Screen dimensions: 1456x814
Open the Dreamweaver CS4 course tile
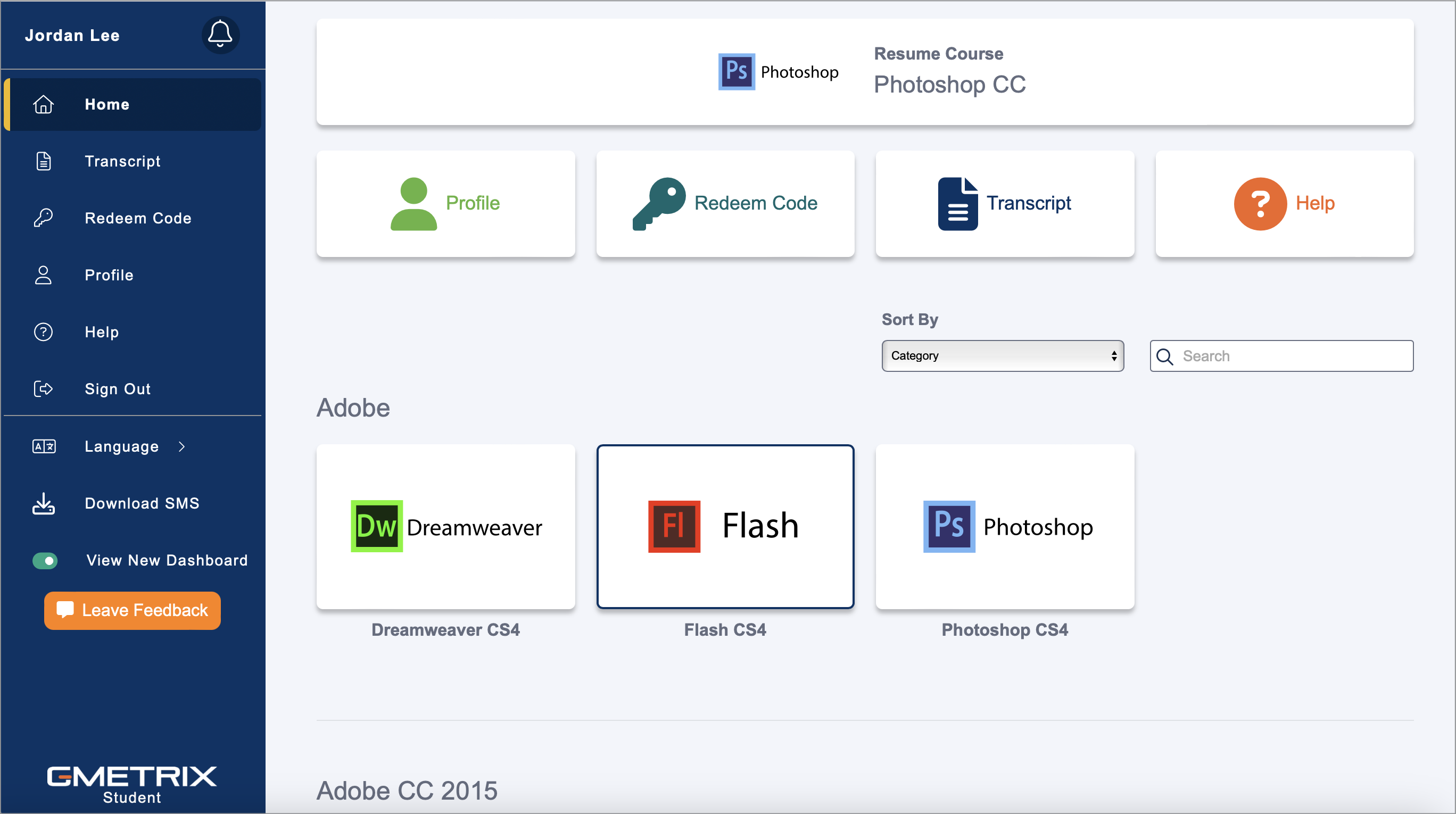[445, 527]
